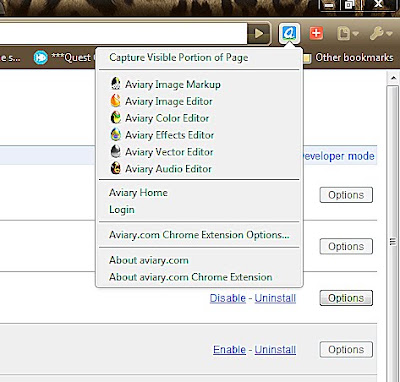Choose Aviary Vector Editor text entry
This screenshot has height=382, width=400.
click(169, 152)
